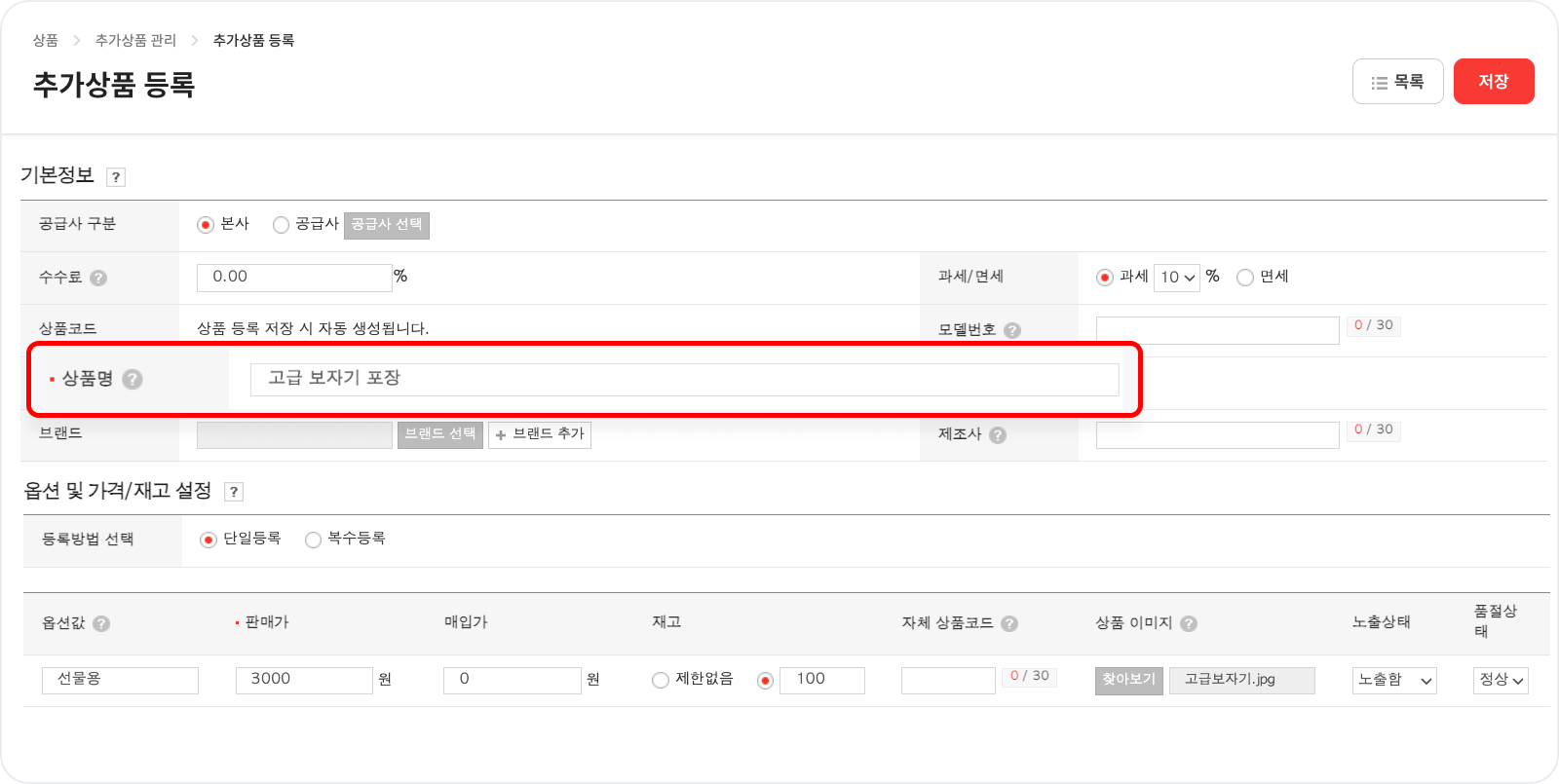Image resolution: width=1559 pixels, height=784 pixels.
Task: Go to 추가상품 관리 breadcrumb
Action: pos(135,40)
